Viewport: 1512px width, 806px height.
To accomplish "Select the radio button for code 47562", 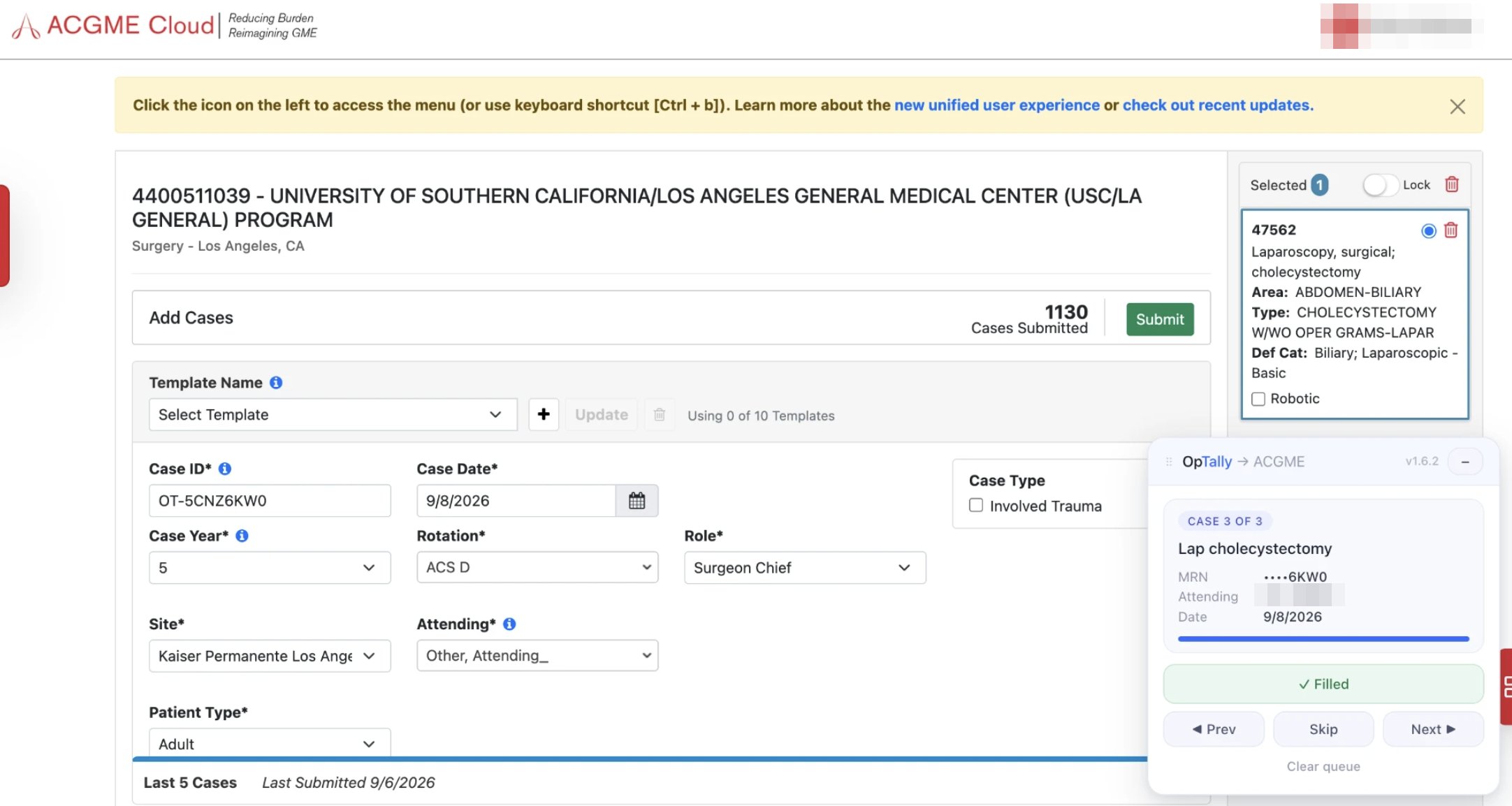I will 1428,230.
